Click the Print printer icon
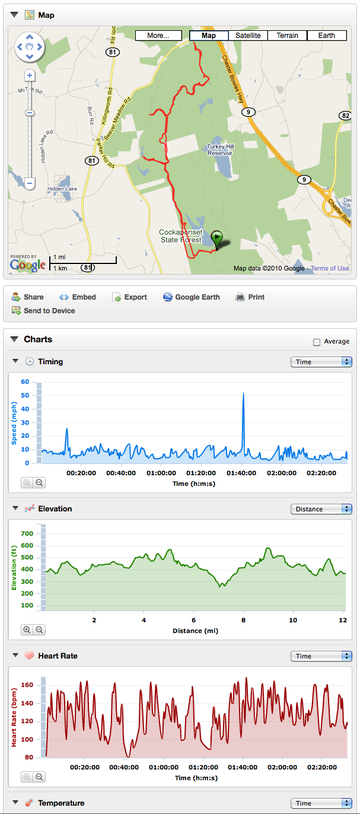This screenshot has height=814, width=360. pyautogui.click(x=240, y=297)
